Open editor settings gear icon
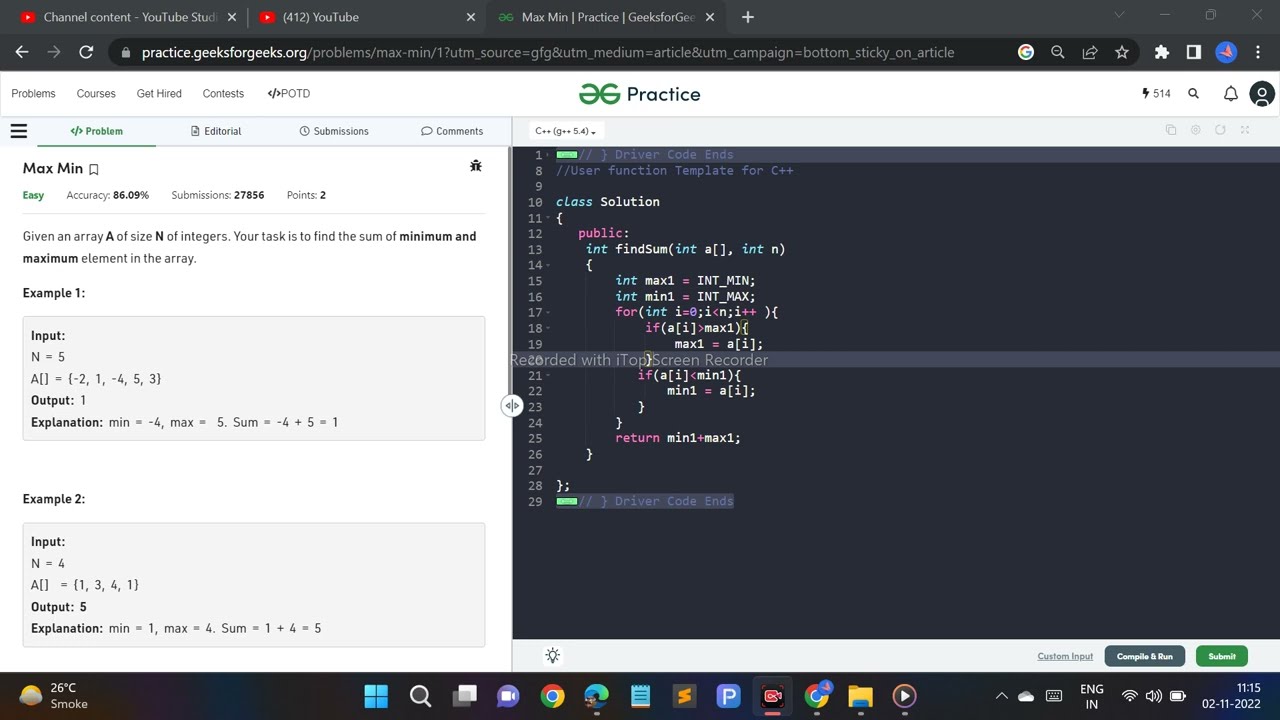Viewport: 1280px width, 720px height. coord(1195,130)
